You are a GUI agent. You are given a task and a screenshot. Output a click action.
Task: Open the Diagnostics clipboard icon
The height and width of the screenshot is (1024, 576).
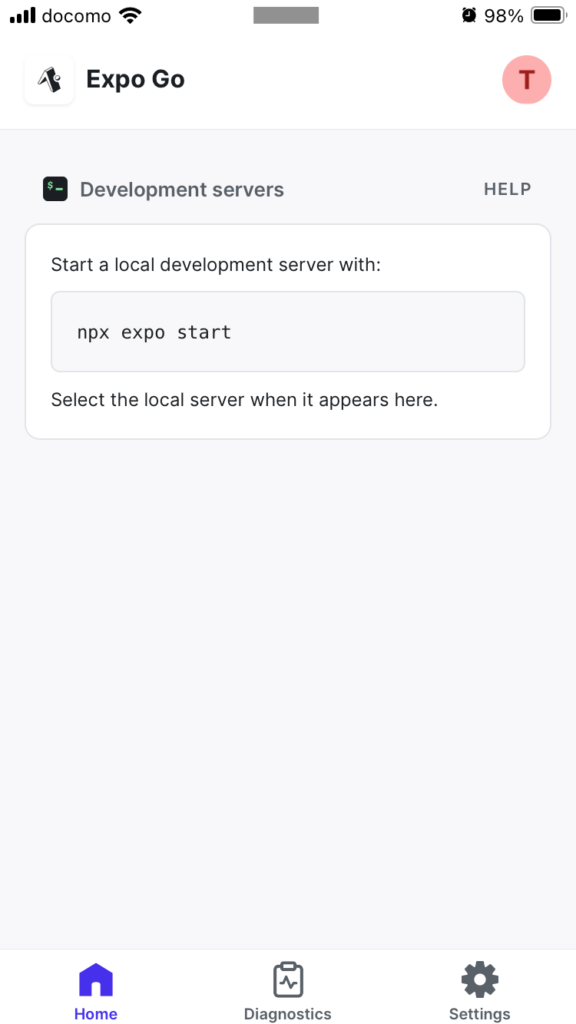coord(287,979)
